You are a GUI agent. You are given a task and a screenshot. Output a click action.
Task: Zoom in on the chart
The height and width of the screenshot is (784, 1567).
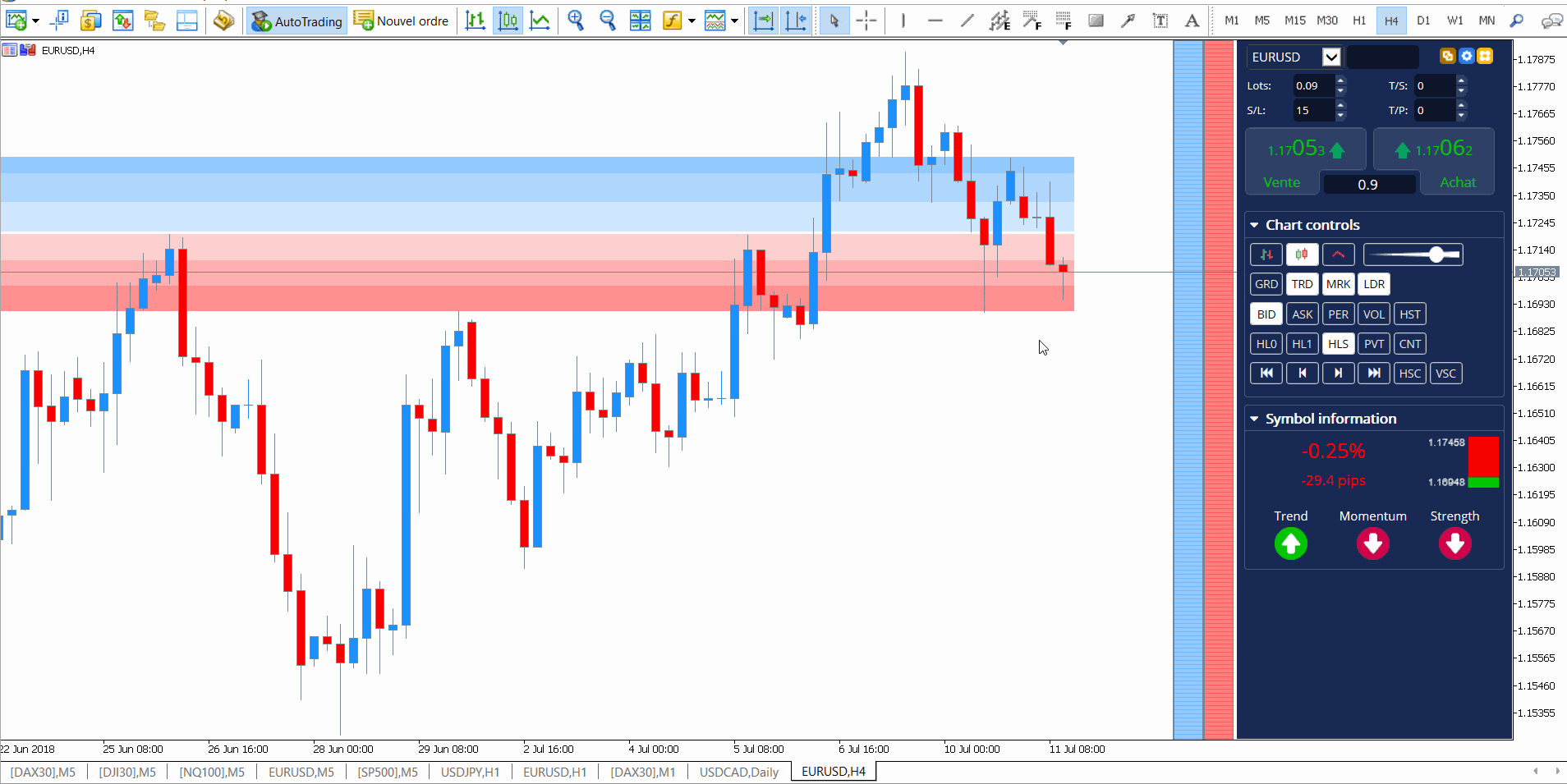coord(575,21)
